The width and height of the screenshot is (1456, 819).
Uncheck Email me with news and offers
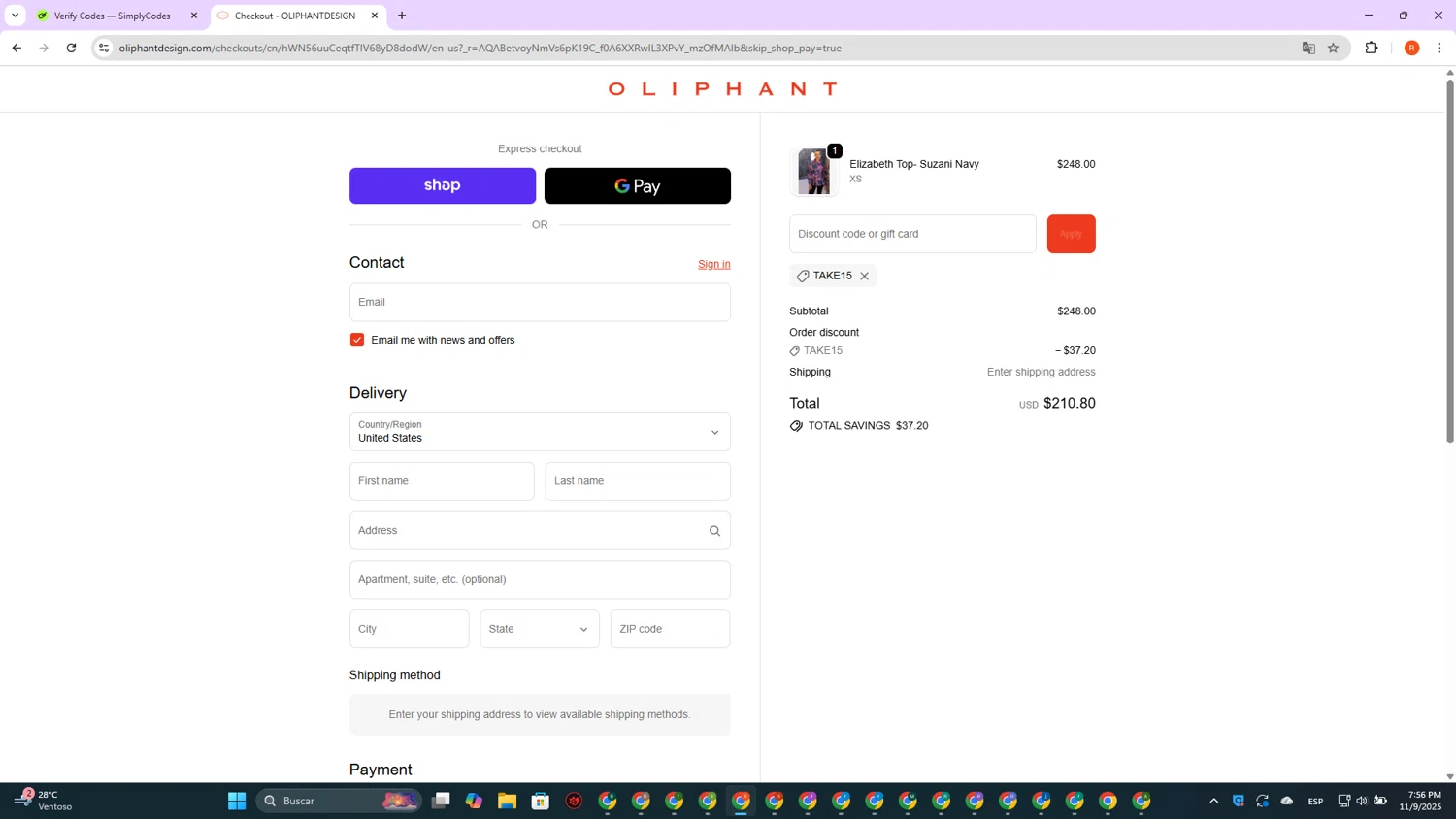click(357, 340)
